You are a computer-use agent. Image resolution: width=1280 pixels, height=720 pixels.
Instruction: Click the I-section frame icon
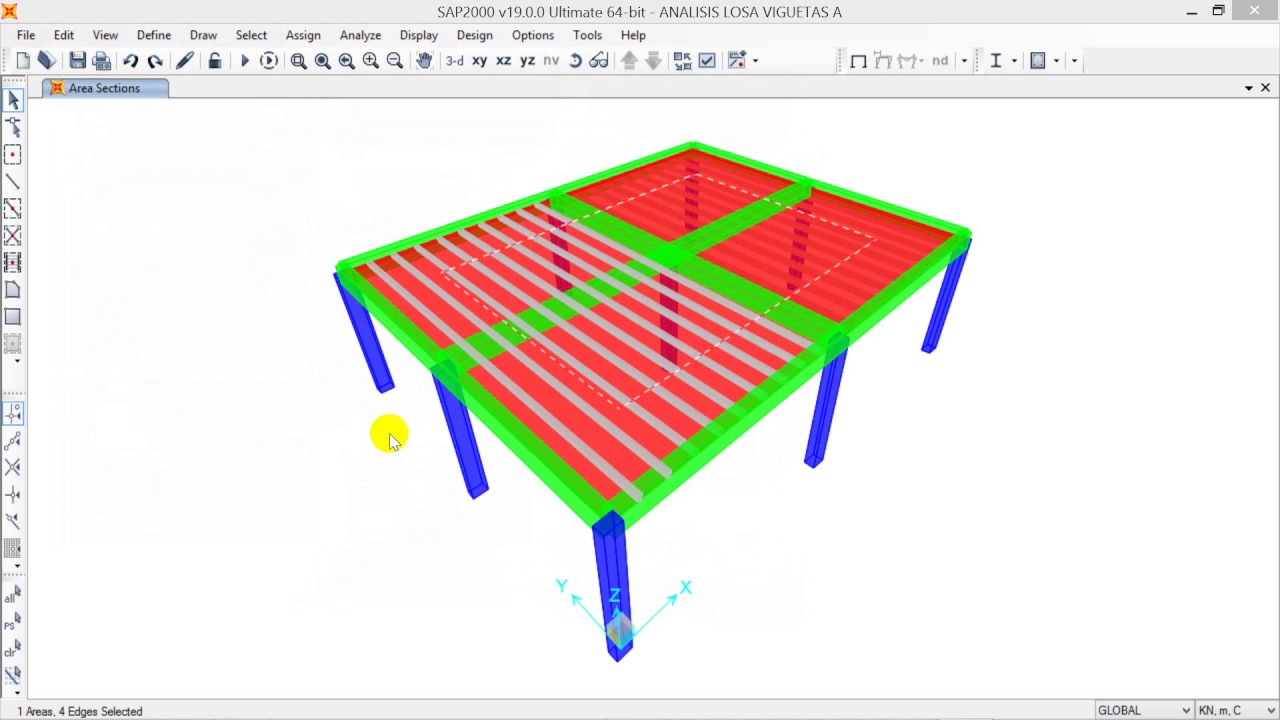pos(995,61)
